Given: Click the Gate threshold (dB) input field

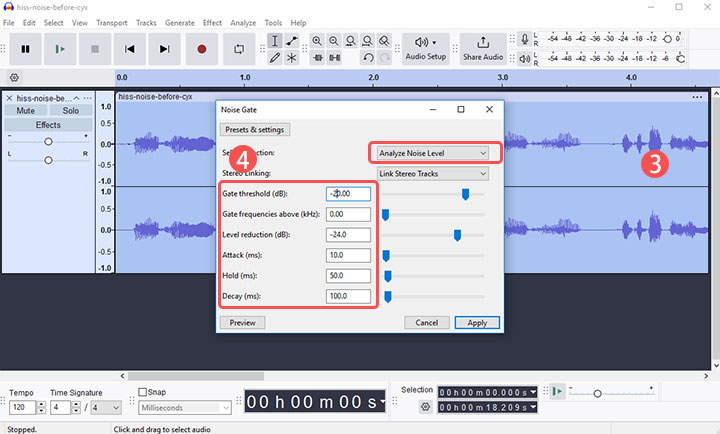Looking at the screenshot, I should tap(348, 194).
